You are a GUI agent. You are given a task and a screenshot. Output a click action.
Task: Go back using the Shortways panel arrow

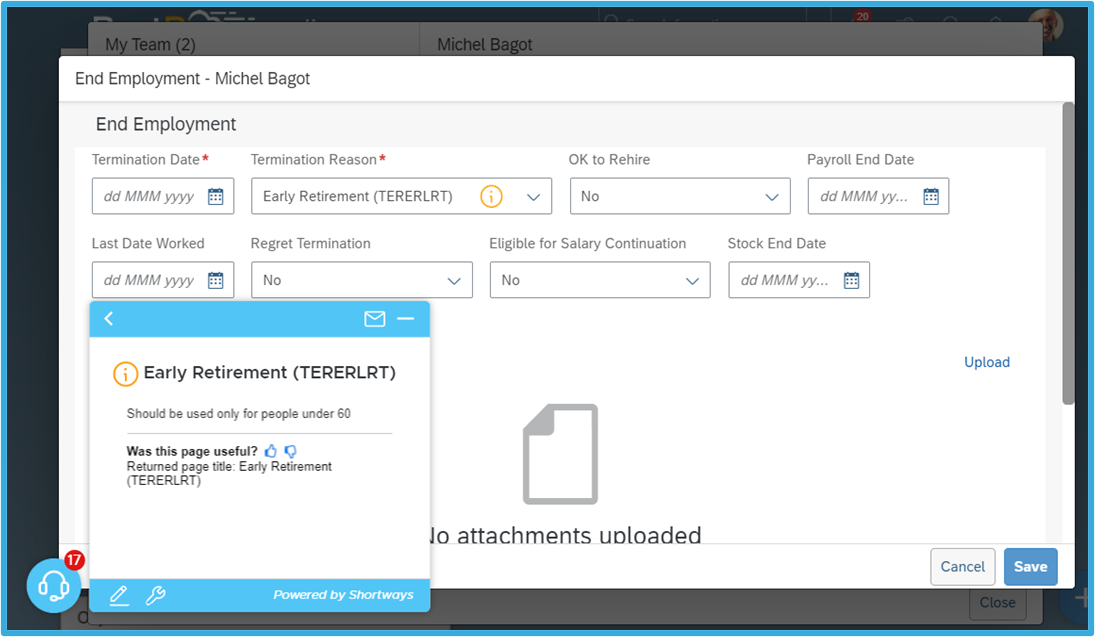tap(108, 318)
